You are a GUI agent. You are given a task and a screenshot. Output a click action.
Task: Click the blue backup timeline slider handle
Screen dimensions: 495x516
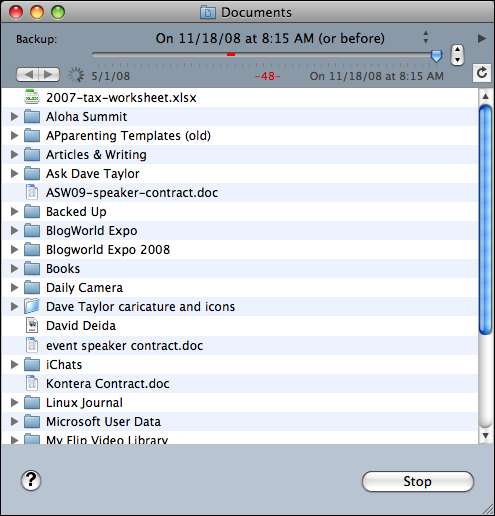tap(436, 56)
